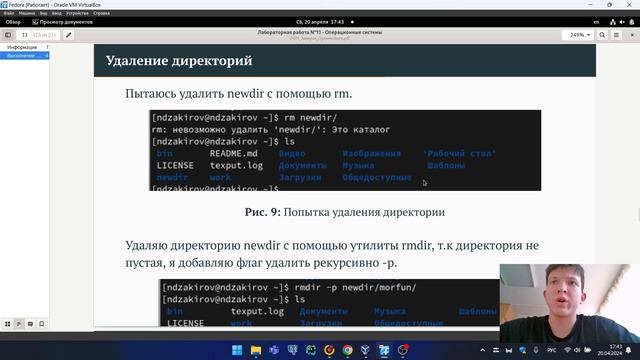This screenshot has width=640, height=360.
Task: Click the microphone icon in system tray
Action: (x=536, y=350)
